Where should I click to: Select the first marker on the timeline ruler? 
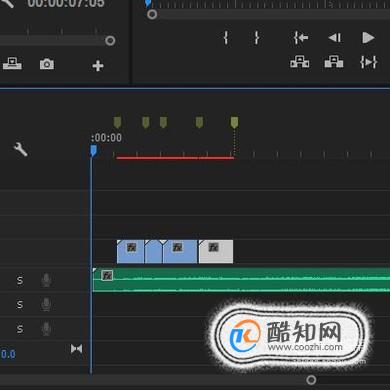(117, 122)
